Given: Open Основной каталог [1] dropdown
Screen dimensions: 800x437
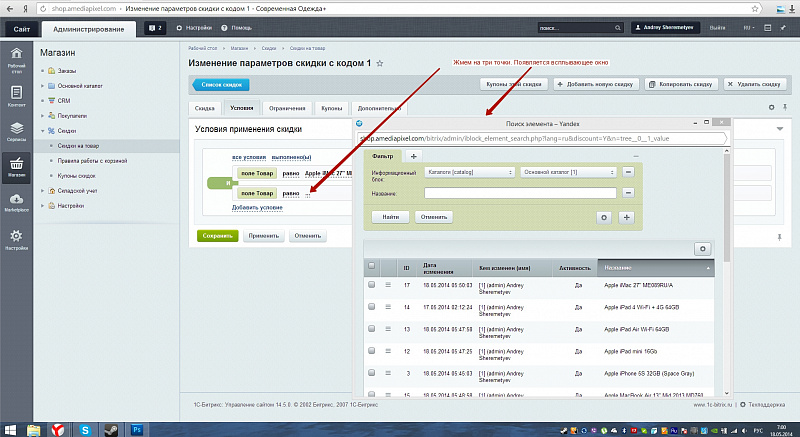Looking at the screenshot, I should (568, 172).
